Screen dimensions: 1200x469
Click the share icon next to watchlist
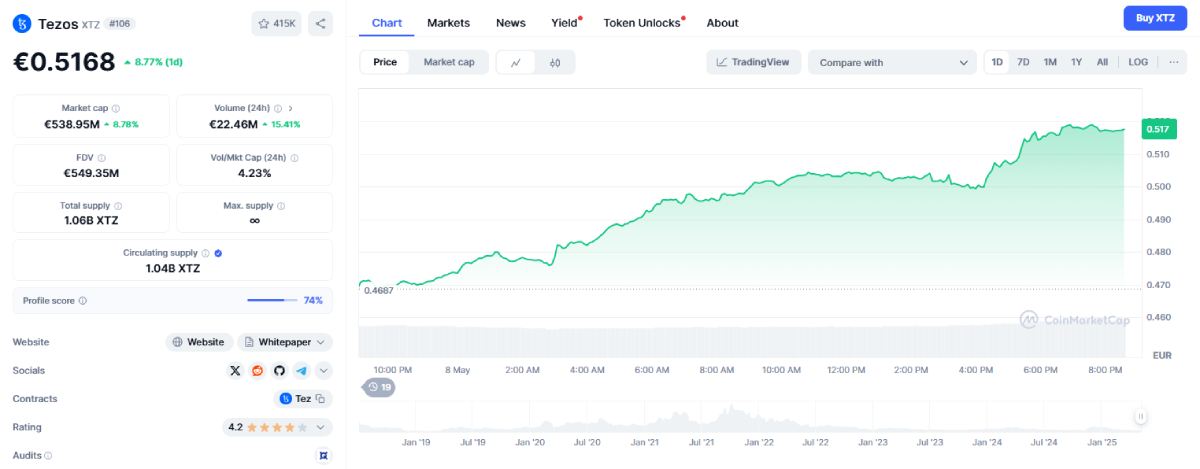click(320, 23)
